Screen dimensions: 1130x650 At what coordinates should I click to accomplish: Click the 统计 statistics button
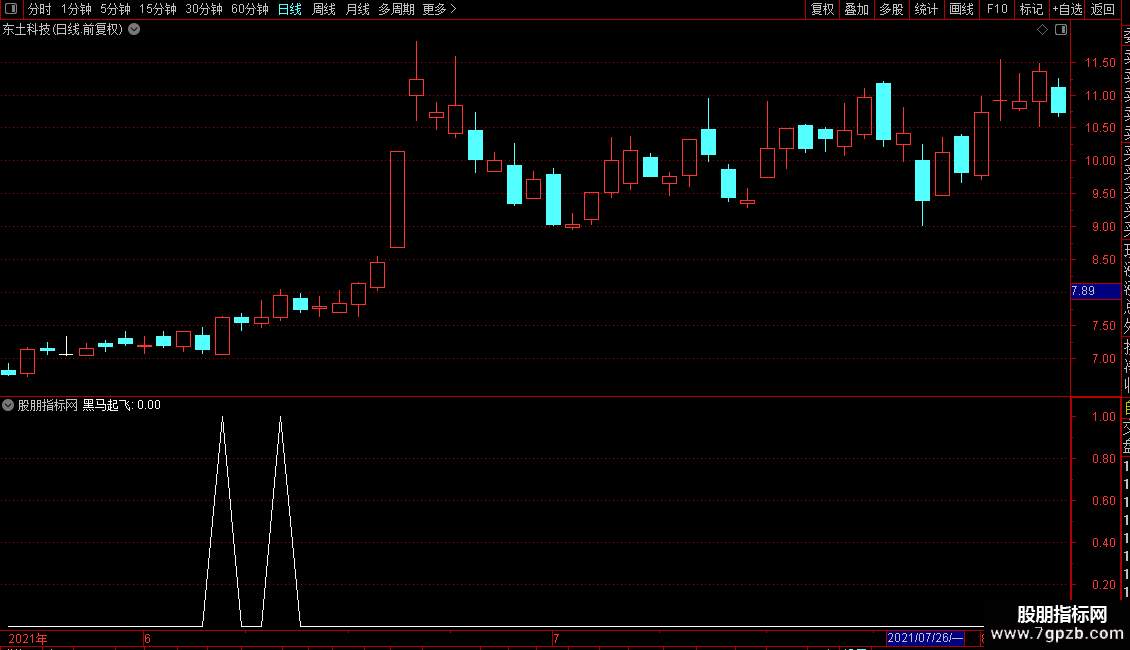(926, 9)
